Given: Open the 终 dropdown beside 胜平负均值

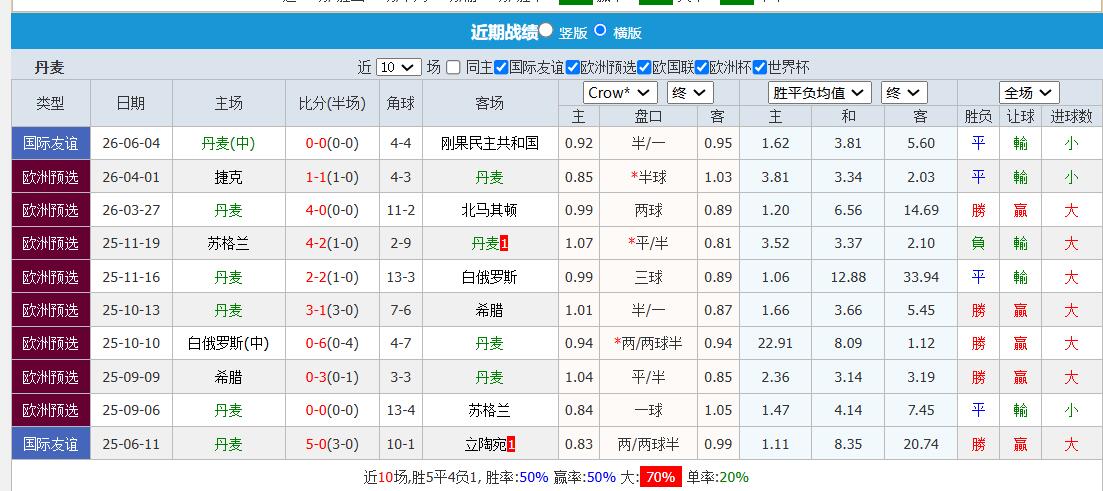Looking at the screenshot, I should tap(904, 93).
